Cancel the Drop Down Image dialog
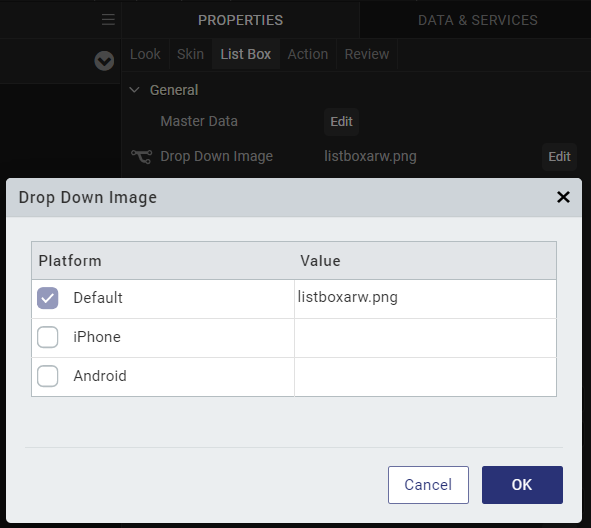The image size is (591, 528). (x=428, y=485)
